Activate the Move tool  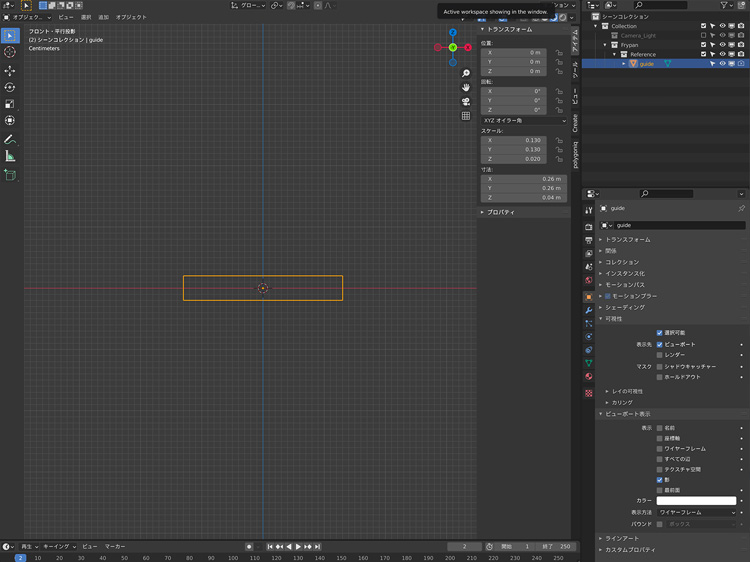click(x=10, y=71)
